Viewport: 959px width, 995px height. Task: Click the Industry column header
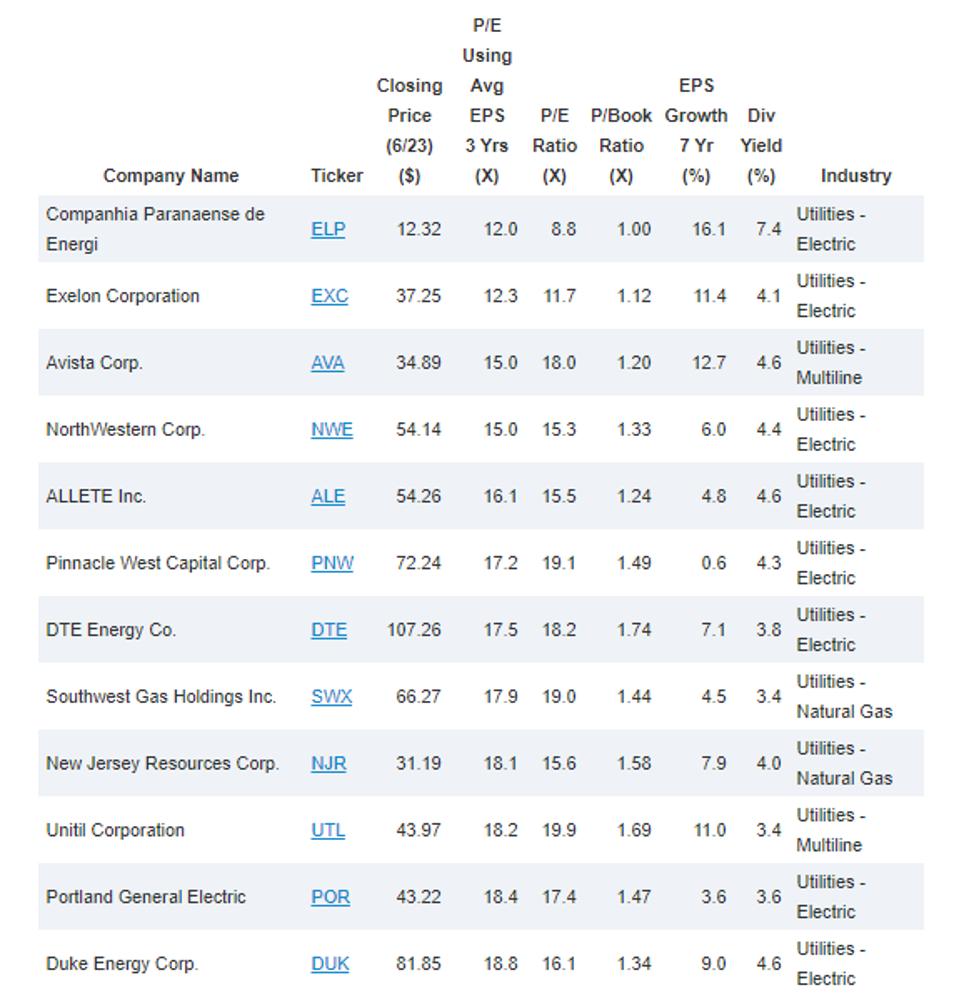point(855,176)
